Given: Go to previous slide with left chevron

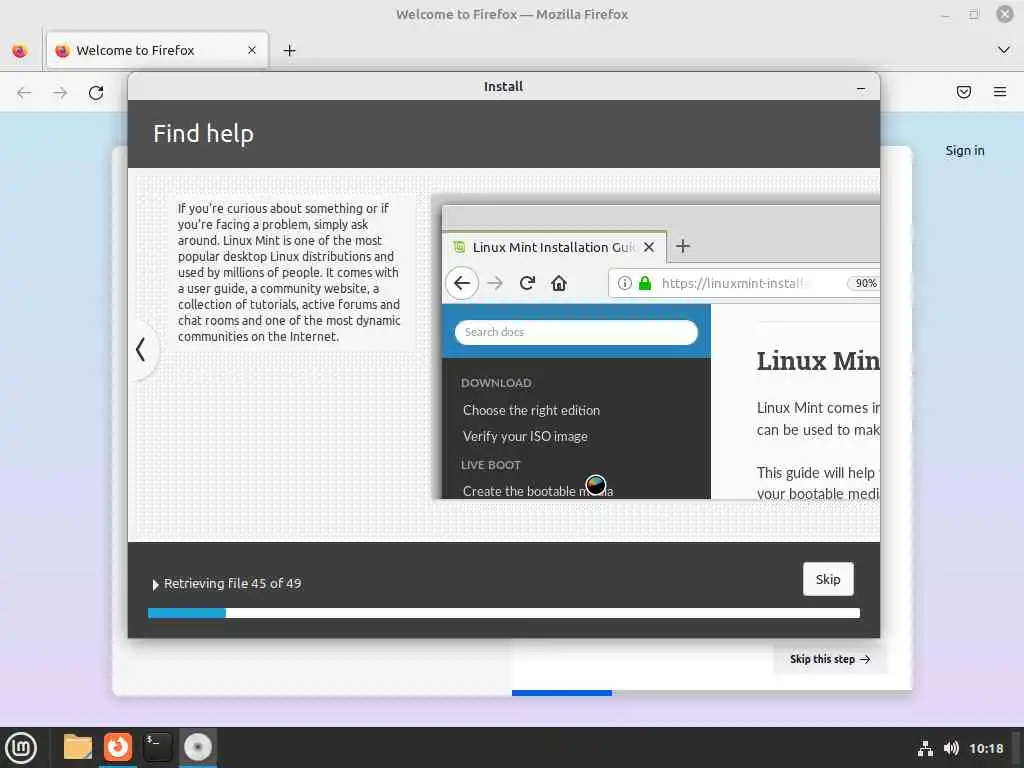Looking at the screenshot, I should [x=140, y=349].
